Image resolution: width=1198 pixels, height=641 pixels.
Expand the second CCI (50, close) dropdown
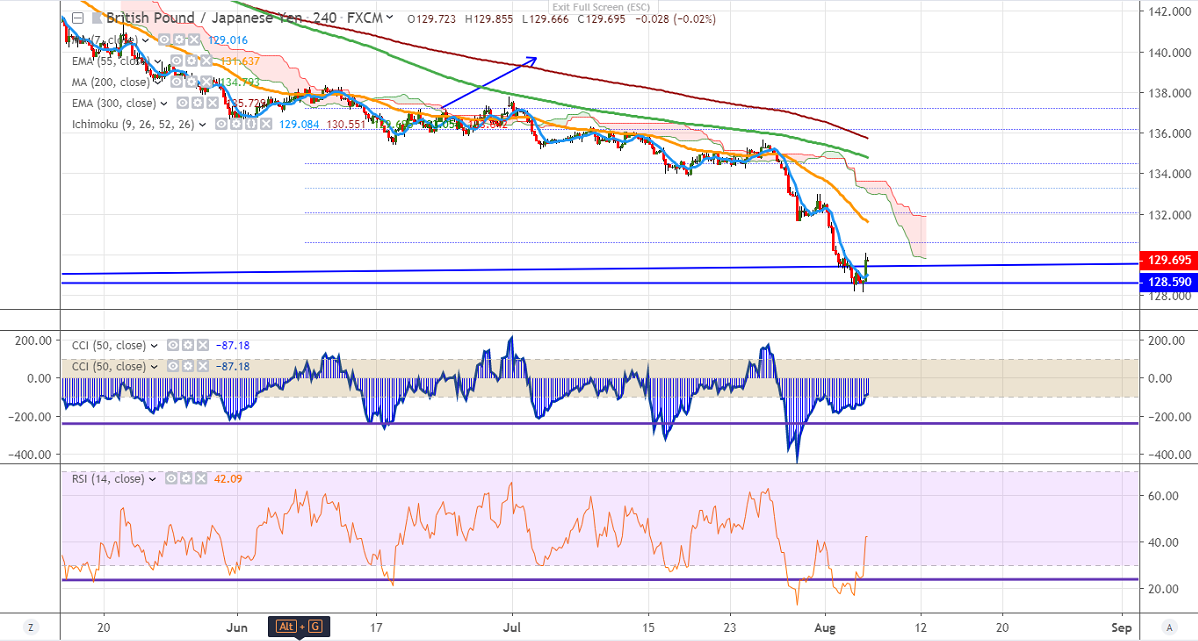[x=155, y=367]
